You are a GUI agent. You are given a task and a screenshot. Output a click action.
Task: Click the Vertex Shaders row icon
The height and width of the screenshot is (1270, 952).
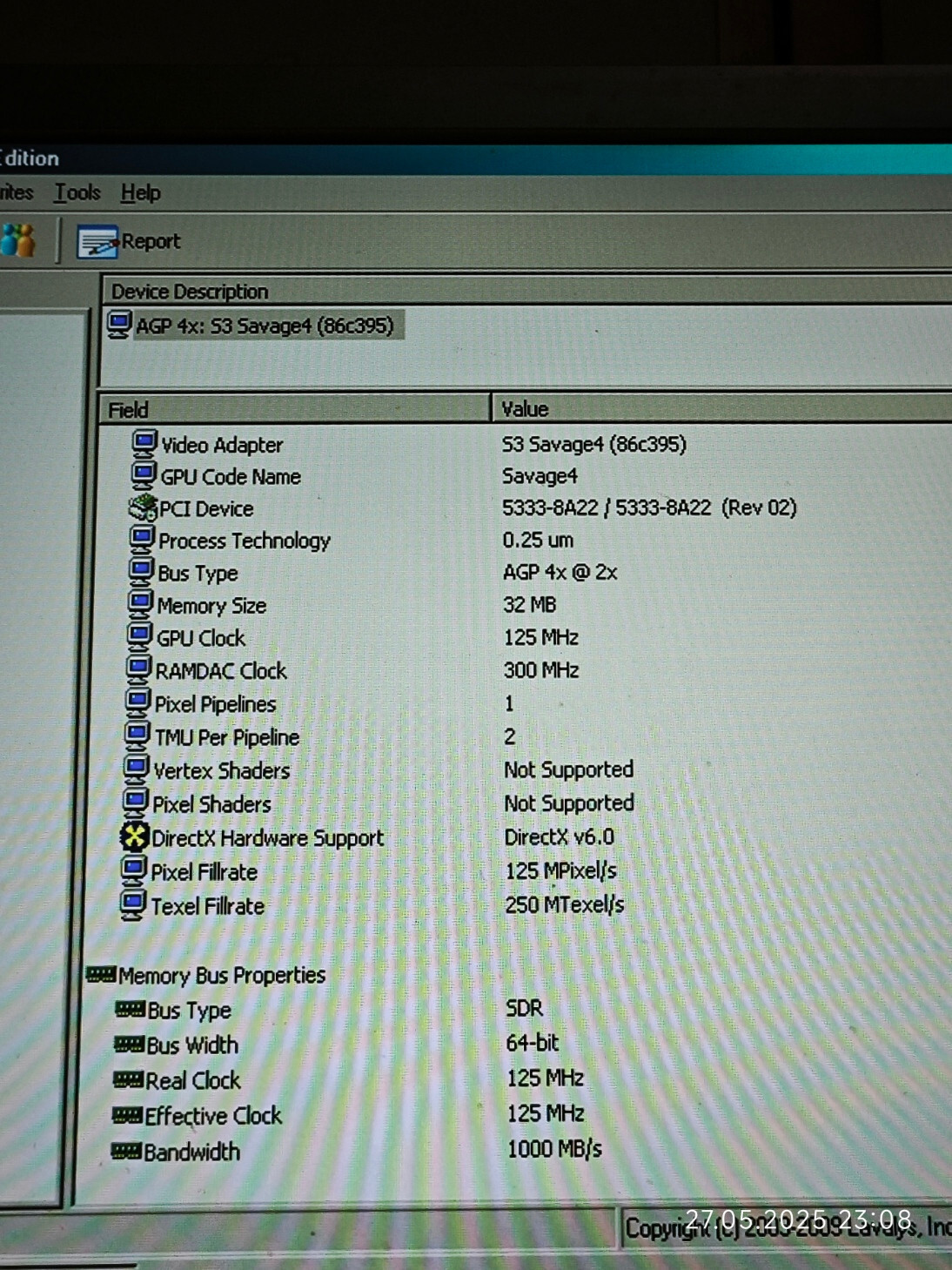[x=136, y=770]
